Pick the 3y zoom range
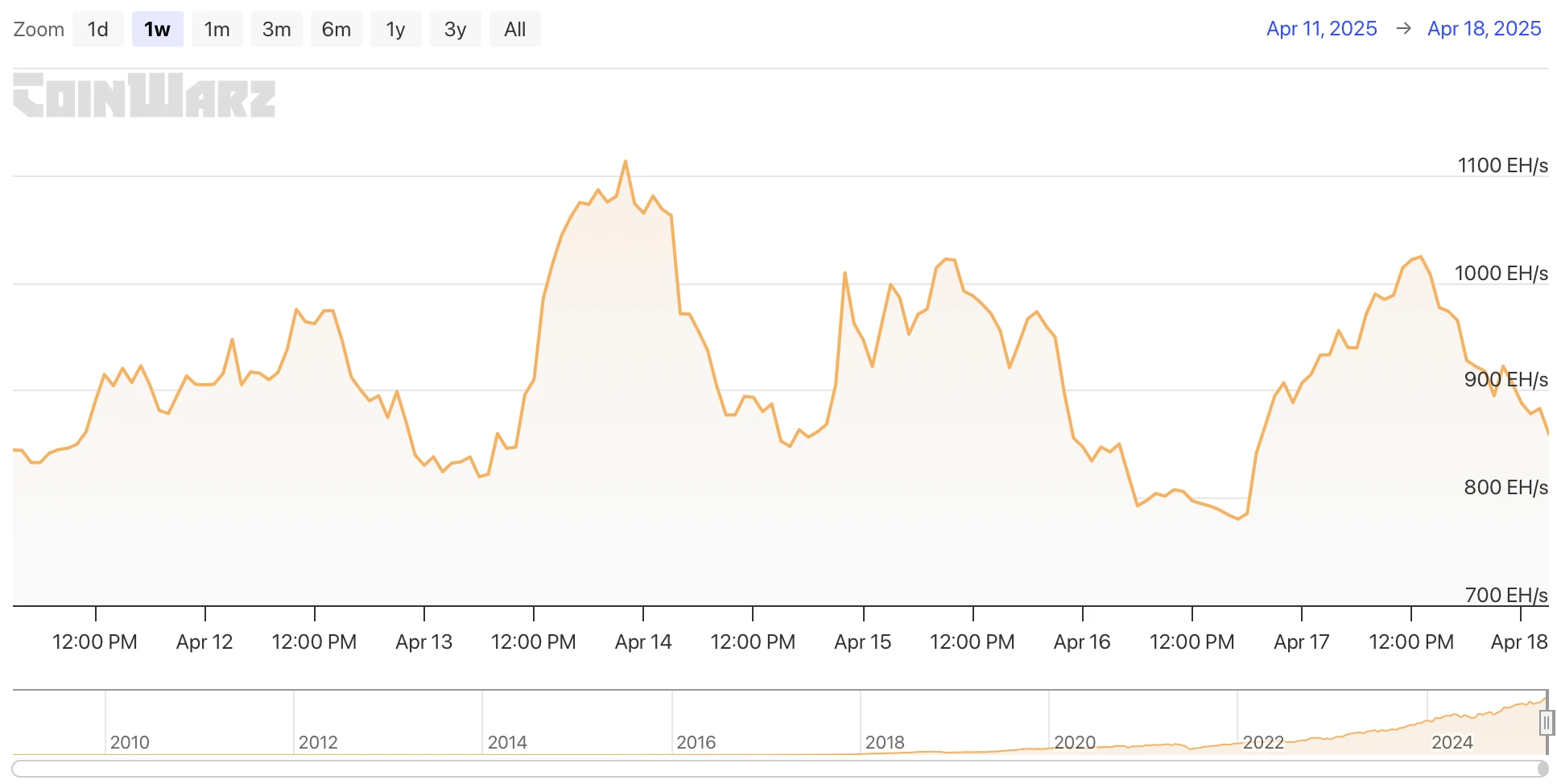1557x784 pixels. pyautogui.click(x=455, y=30)
